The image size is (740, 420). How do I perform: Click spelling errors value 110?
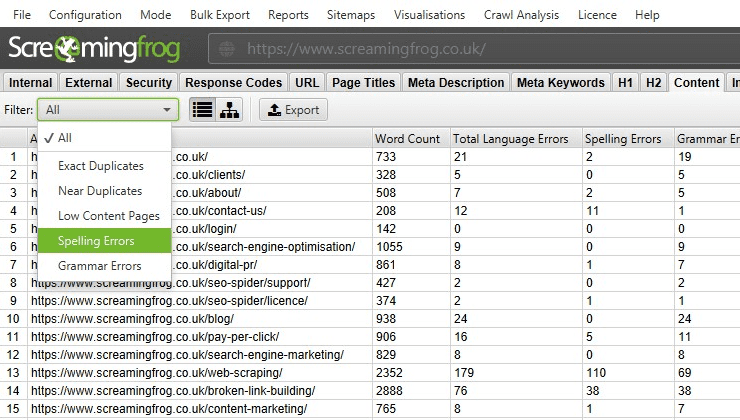tap(596, 373)
